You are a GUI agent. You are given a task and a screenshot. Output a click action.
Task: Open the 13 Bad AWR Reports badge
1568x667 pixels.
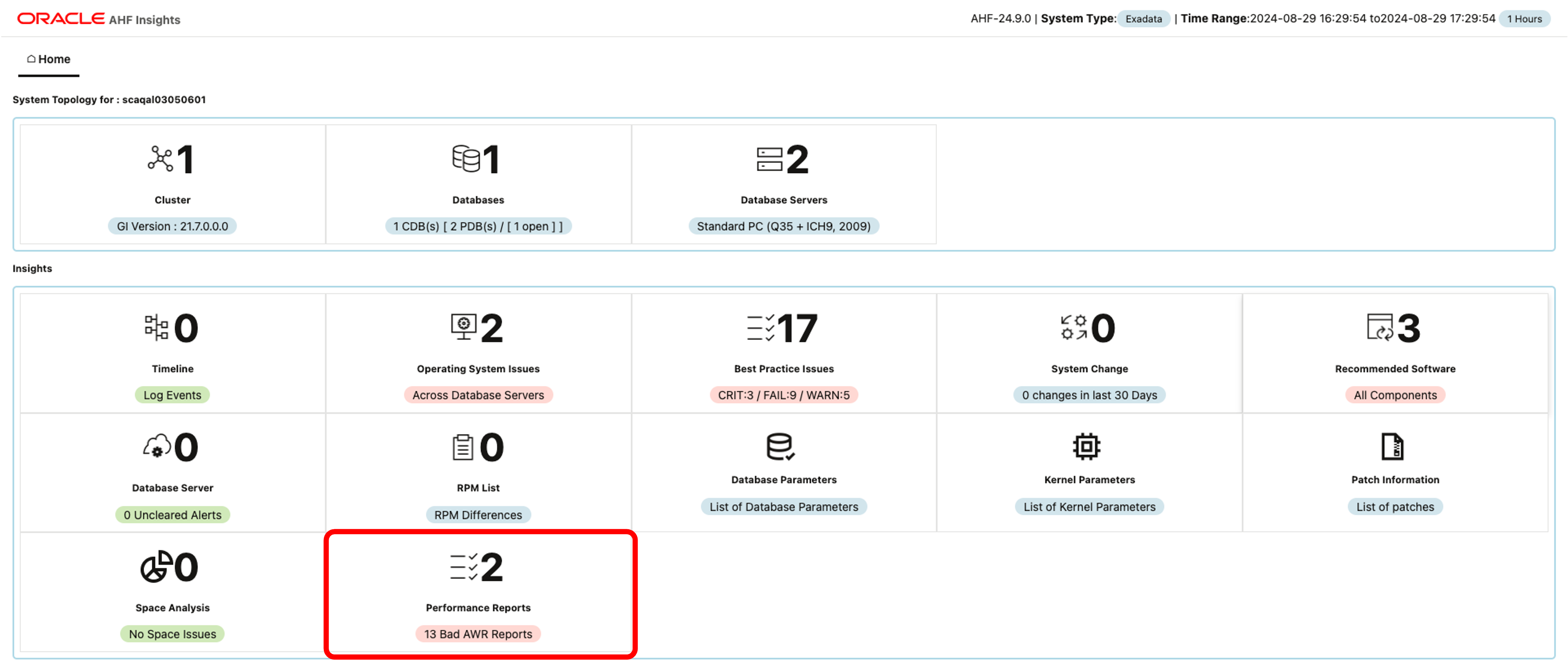478,634
